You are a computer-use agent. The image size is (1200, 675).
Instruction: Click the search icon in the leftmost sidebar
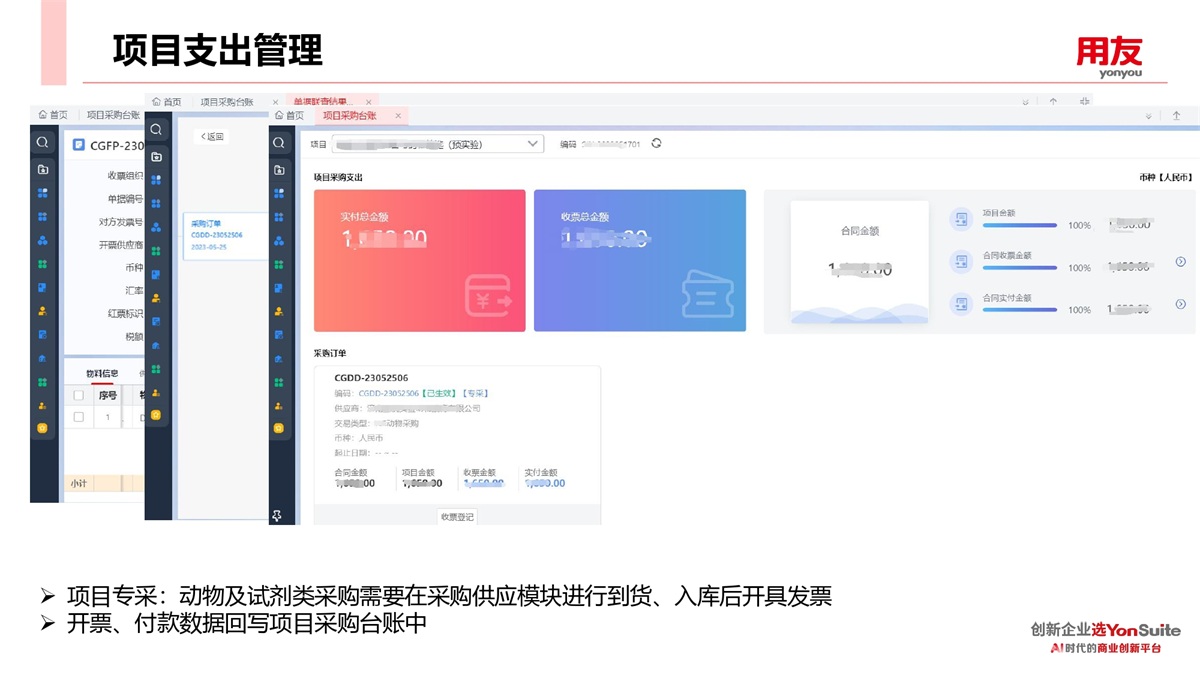42,143
